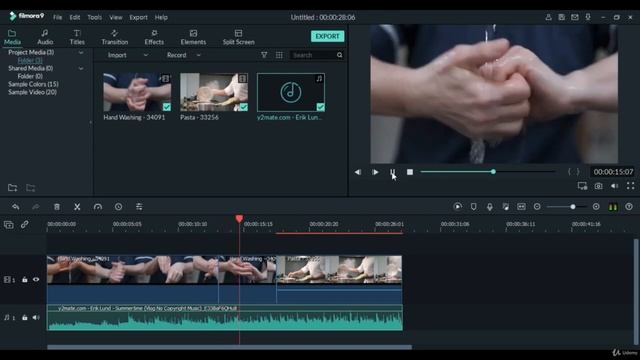Click the split scissors icon
This screenshot has width=640, height=360.
[x=77, y=207]
